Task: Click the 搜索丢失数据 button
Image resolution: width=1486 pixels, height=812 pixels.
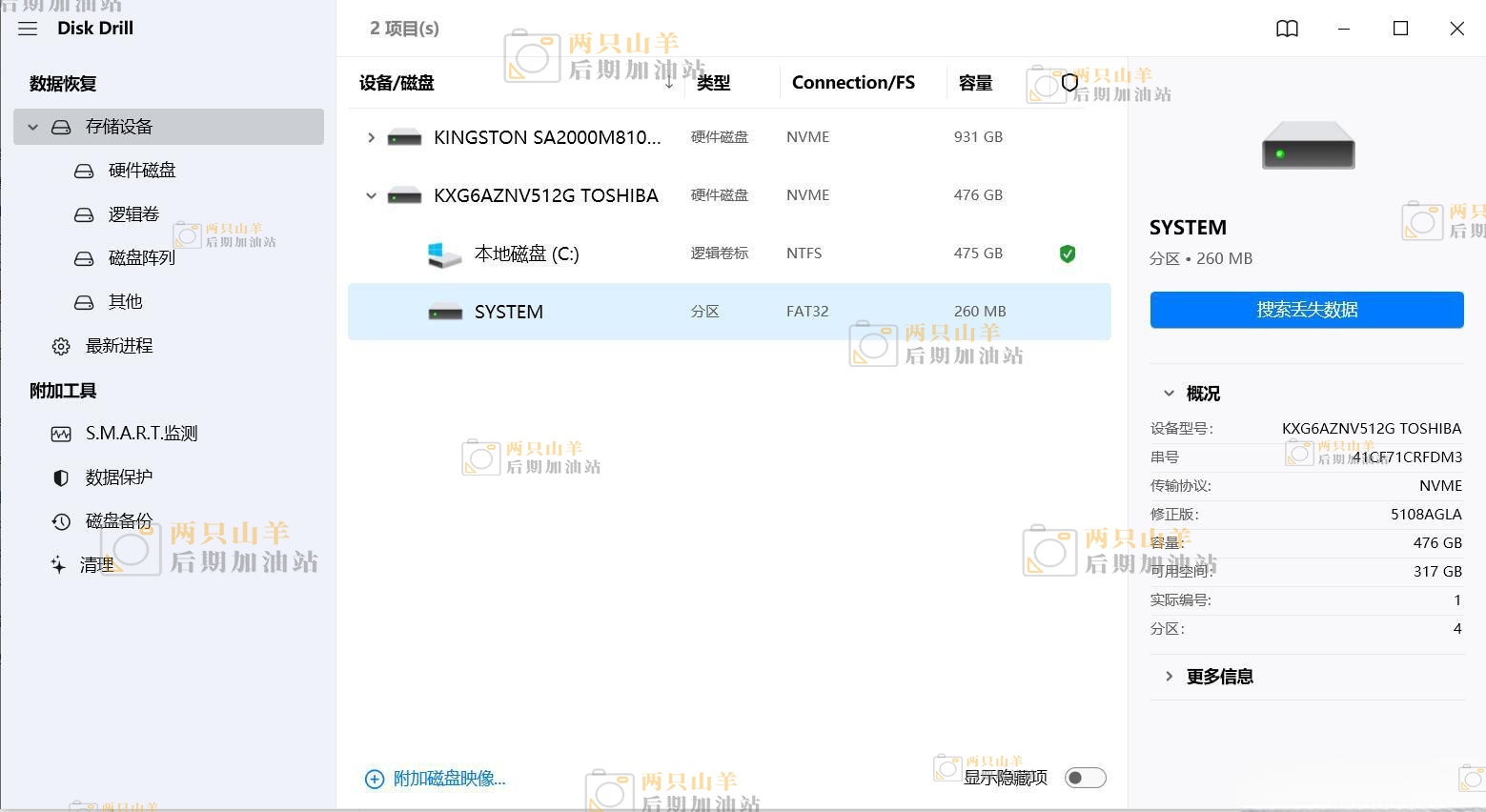Action: click(x=1306, y=310)
